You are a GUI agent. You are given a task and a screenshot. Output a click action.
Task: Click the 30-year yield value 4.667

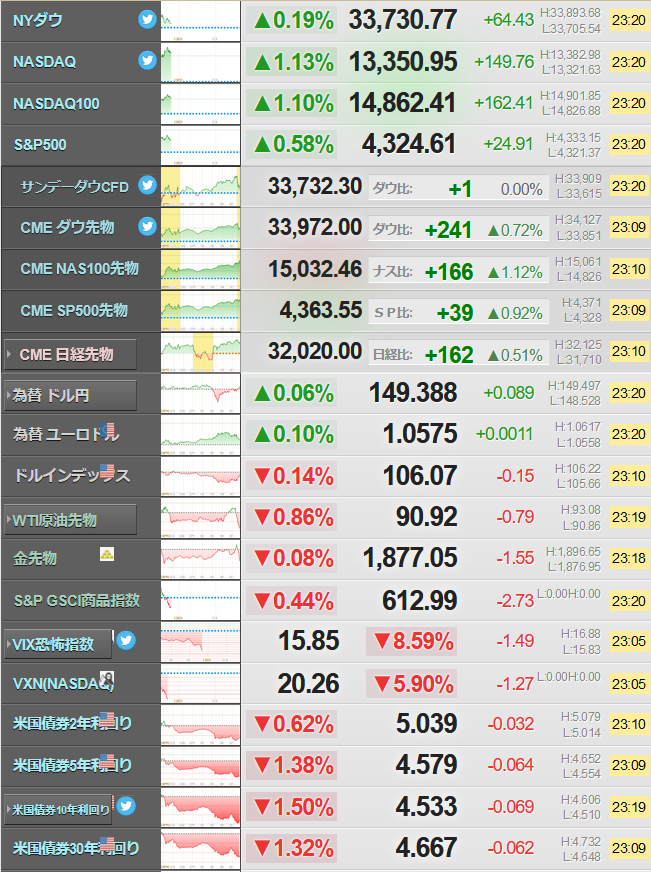coord(426,848)
